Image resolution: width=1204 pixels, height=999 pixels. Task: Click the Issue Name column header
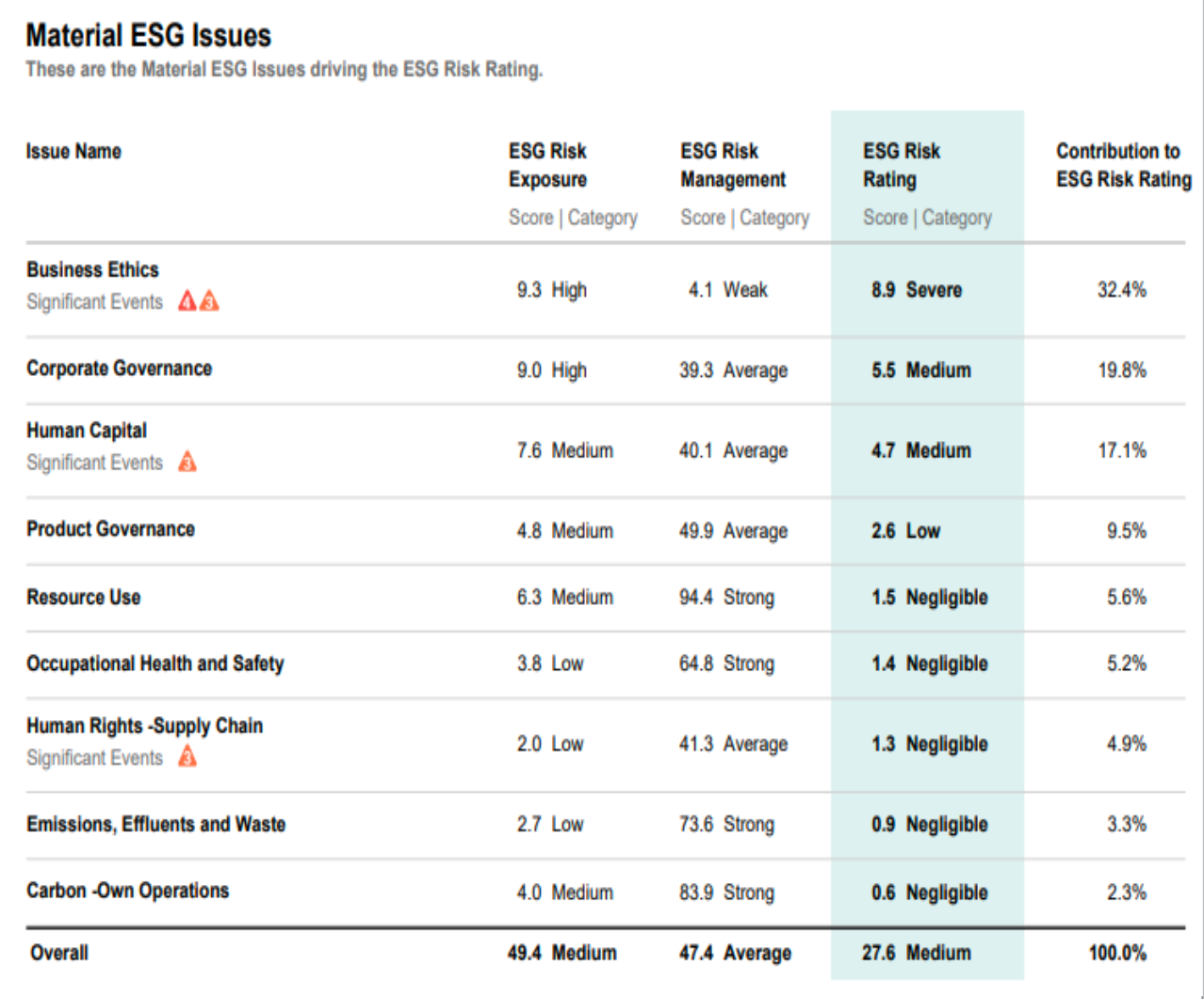coord(73,151)
